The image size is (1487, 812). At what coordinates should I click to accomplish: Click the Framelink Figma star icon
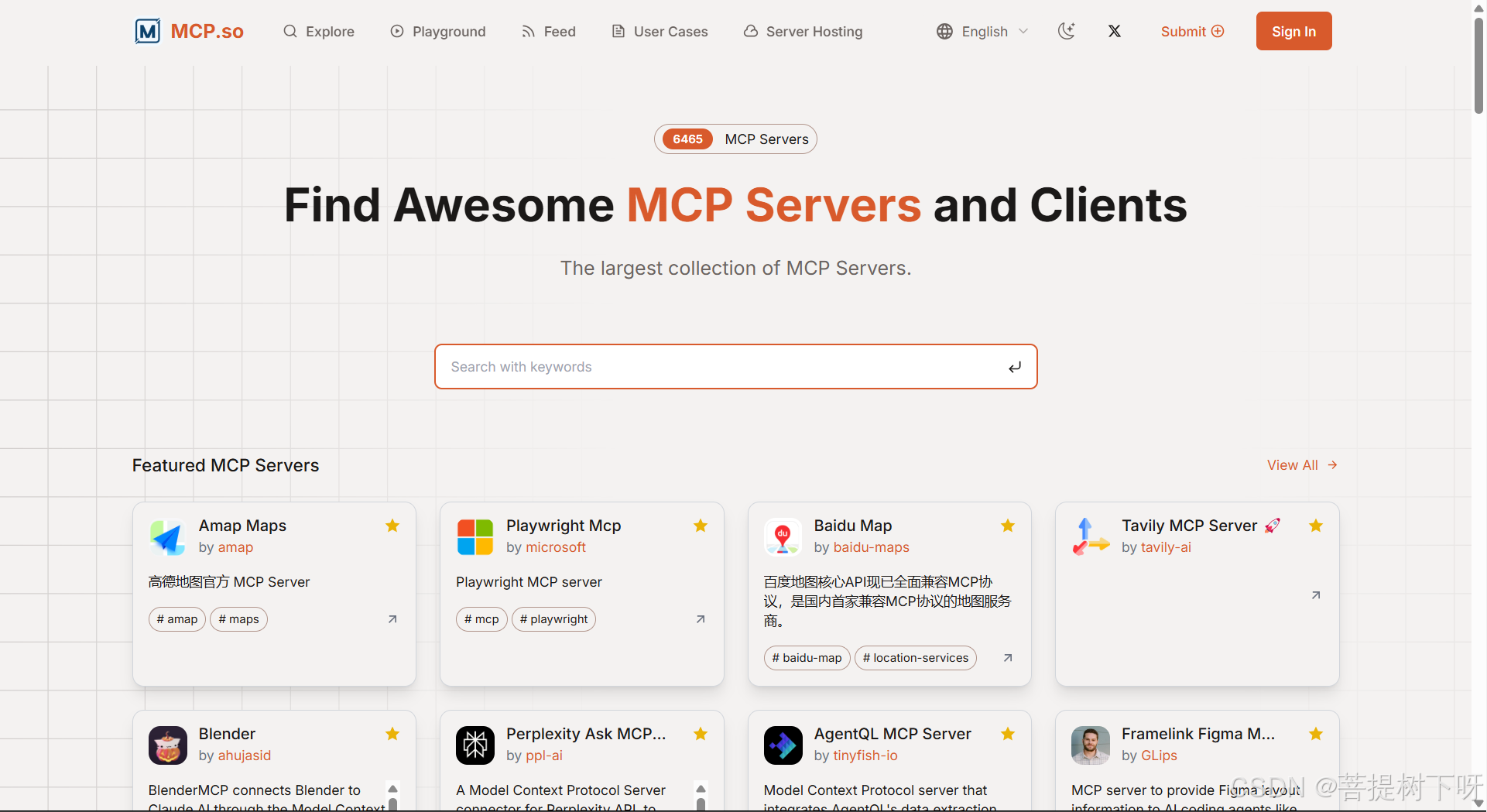(1316, 734)
